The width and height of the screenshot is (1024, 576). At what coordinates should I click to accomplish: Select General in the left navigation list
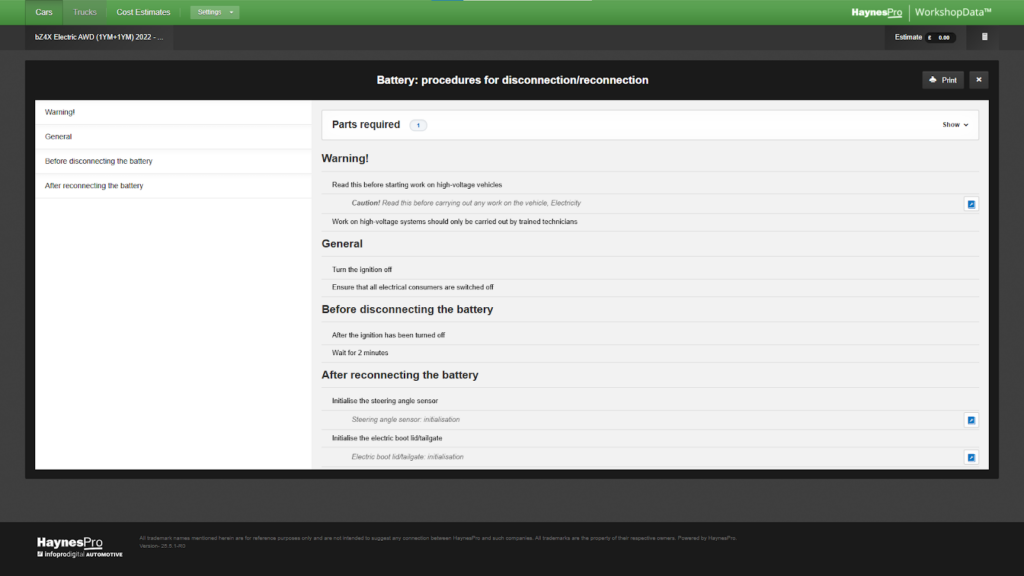[x=58, y=136]
